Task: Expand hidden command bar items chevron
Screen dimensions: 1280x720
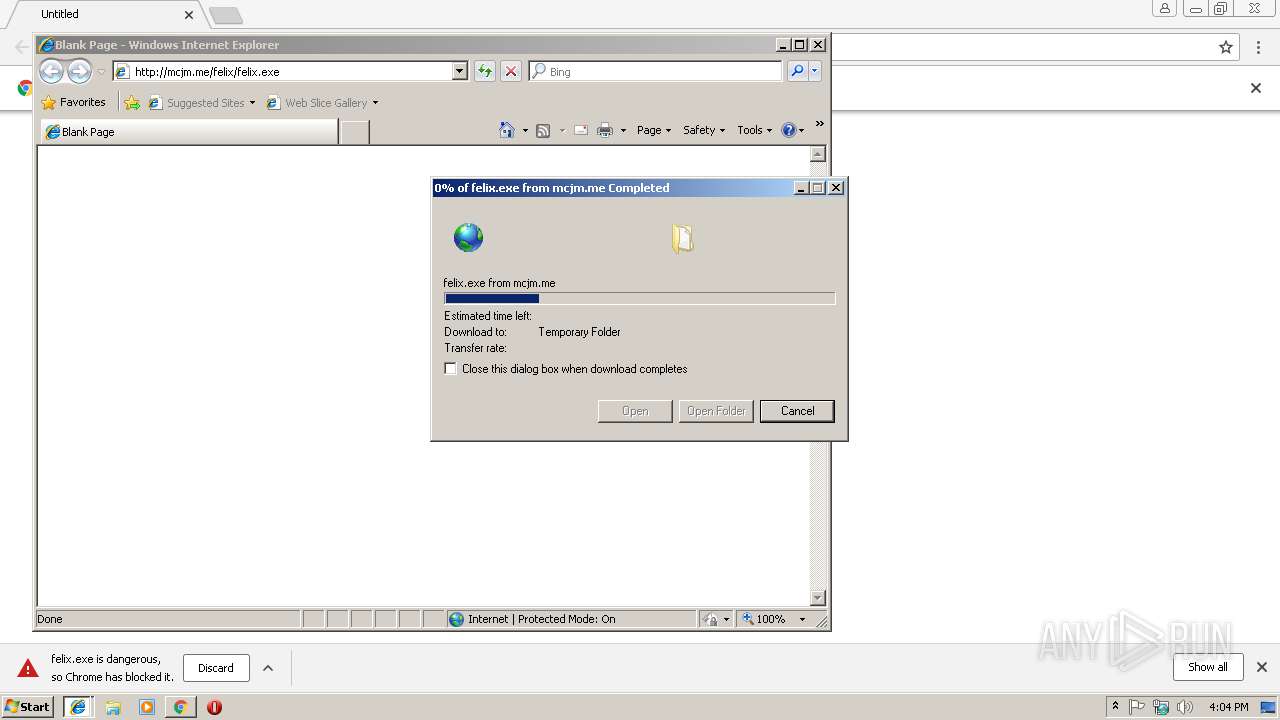Action: tap(819, 124)
